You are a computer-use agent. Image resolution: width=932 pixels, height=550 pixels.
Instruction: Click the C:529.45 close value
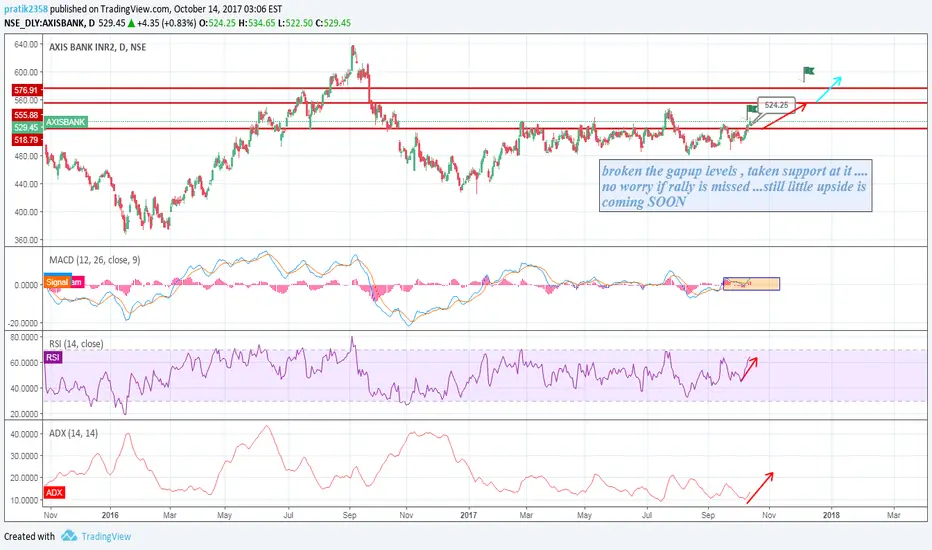point(333,23)
